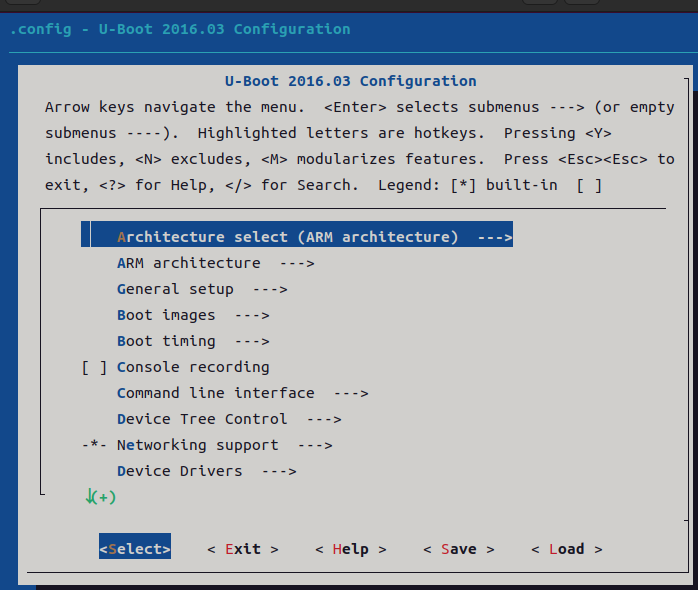Expand Boot timing submenu arrow
Image resolution: width=698 pixels, height=590 pixels.
pyautogui.click(x=252, y=341)
